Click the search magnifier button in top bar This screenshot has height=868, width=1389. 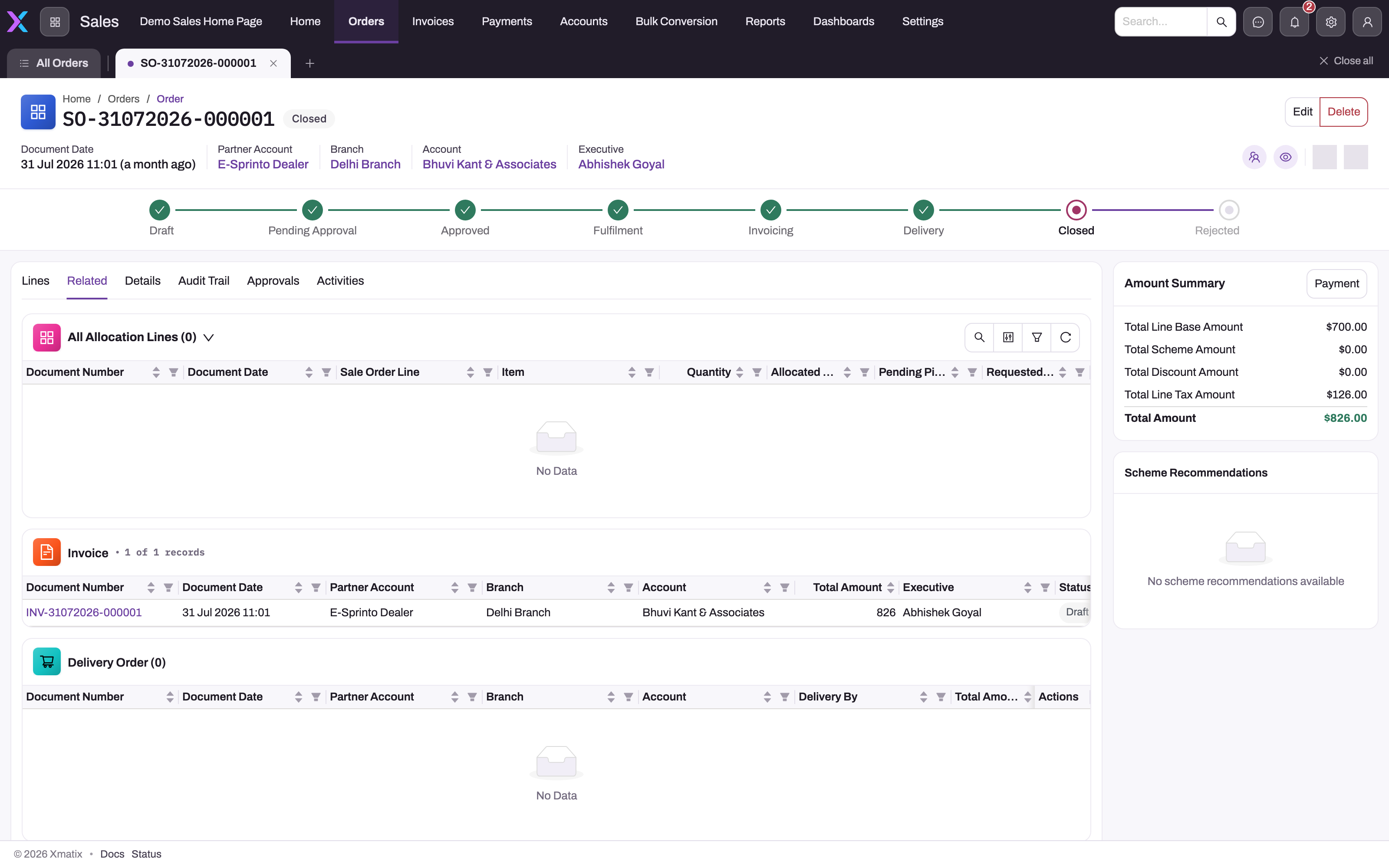[1221, 22]
